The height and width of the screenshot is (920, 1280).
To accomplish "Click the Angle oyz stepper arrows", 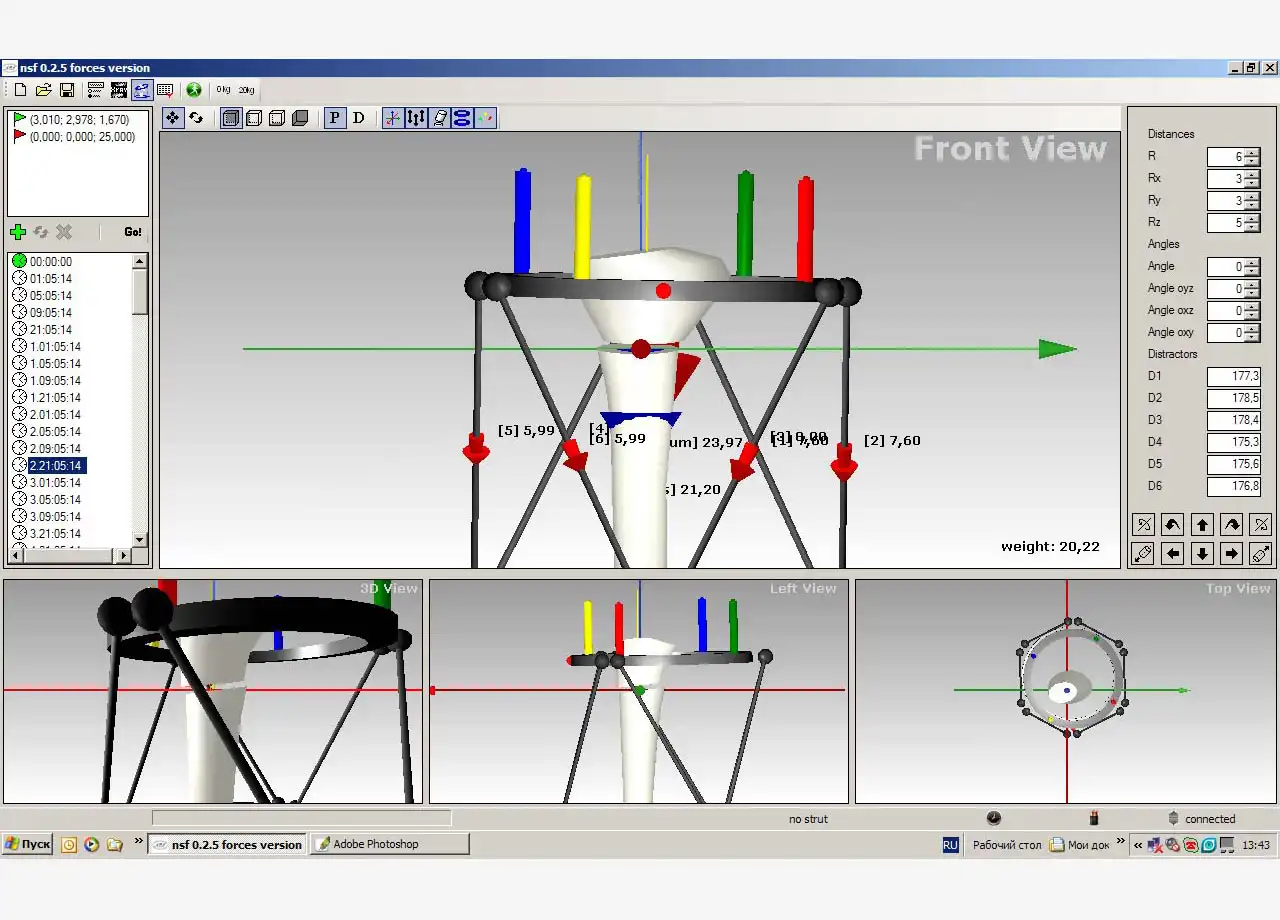I will (1252, 289).
